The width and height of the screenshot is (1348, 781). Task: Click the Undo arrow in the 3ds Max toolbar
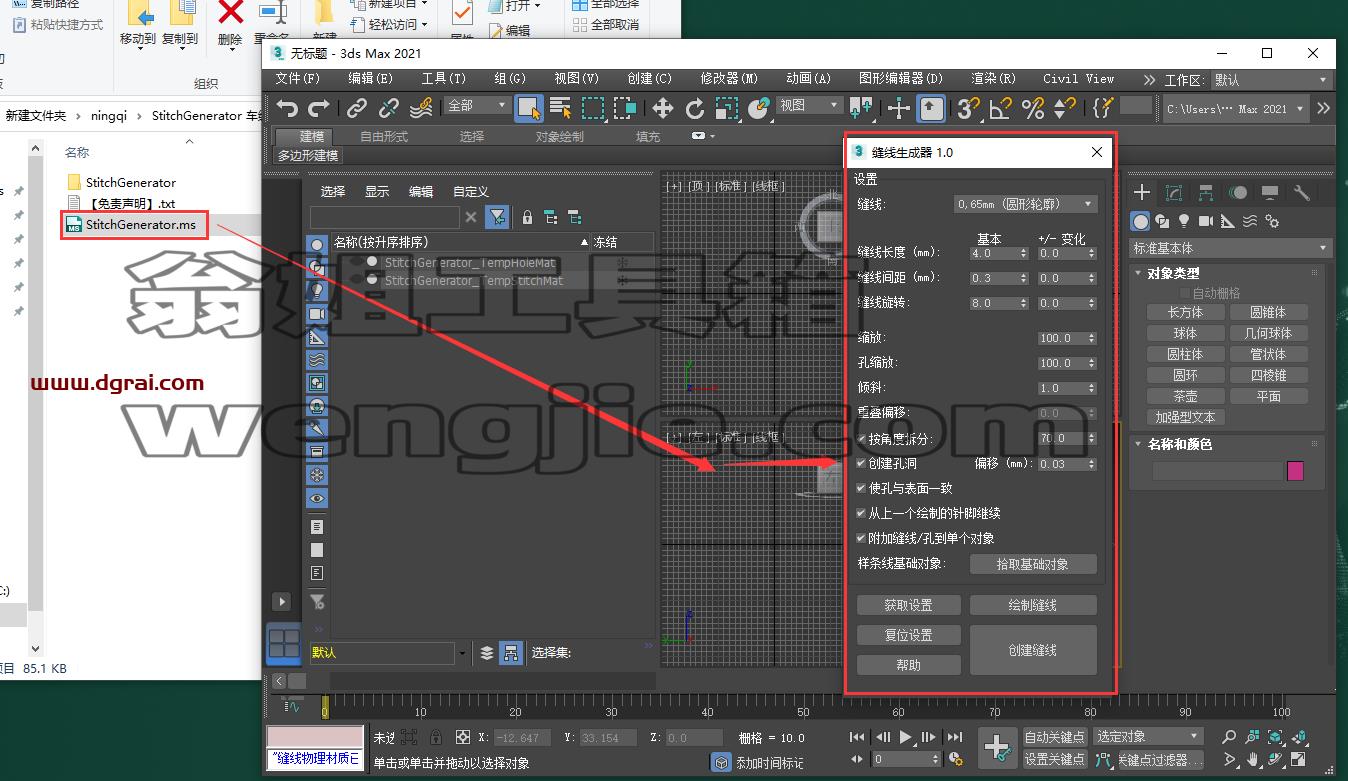pos(288,108)
